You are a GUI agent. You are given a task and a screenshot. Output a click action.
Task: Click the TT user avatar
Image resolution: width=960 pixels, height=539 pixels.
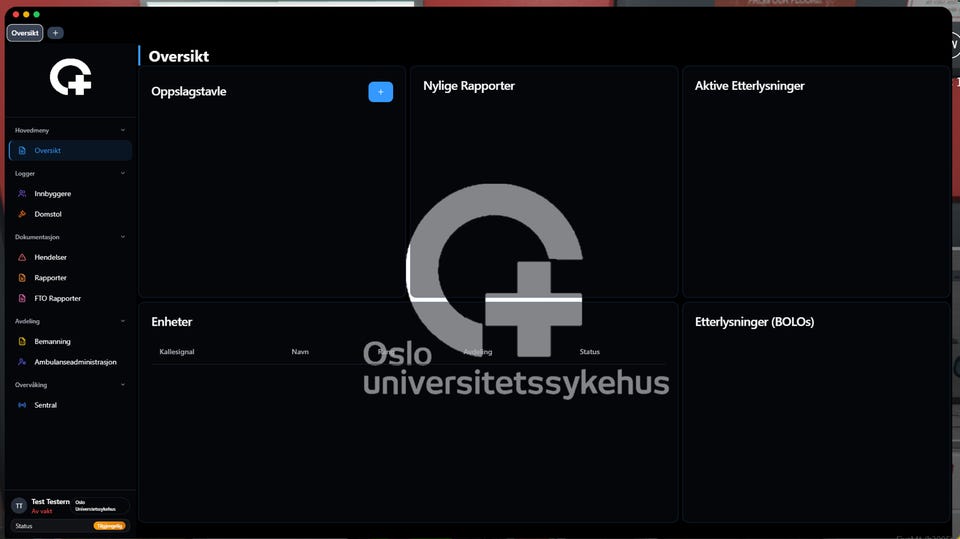tap(19, 506)
